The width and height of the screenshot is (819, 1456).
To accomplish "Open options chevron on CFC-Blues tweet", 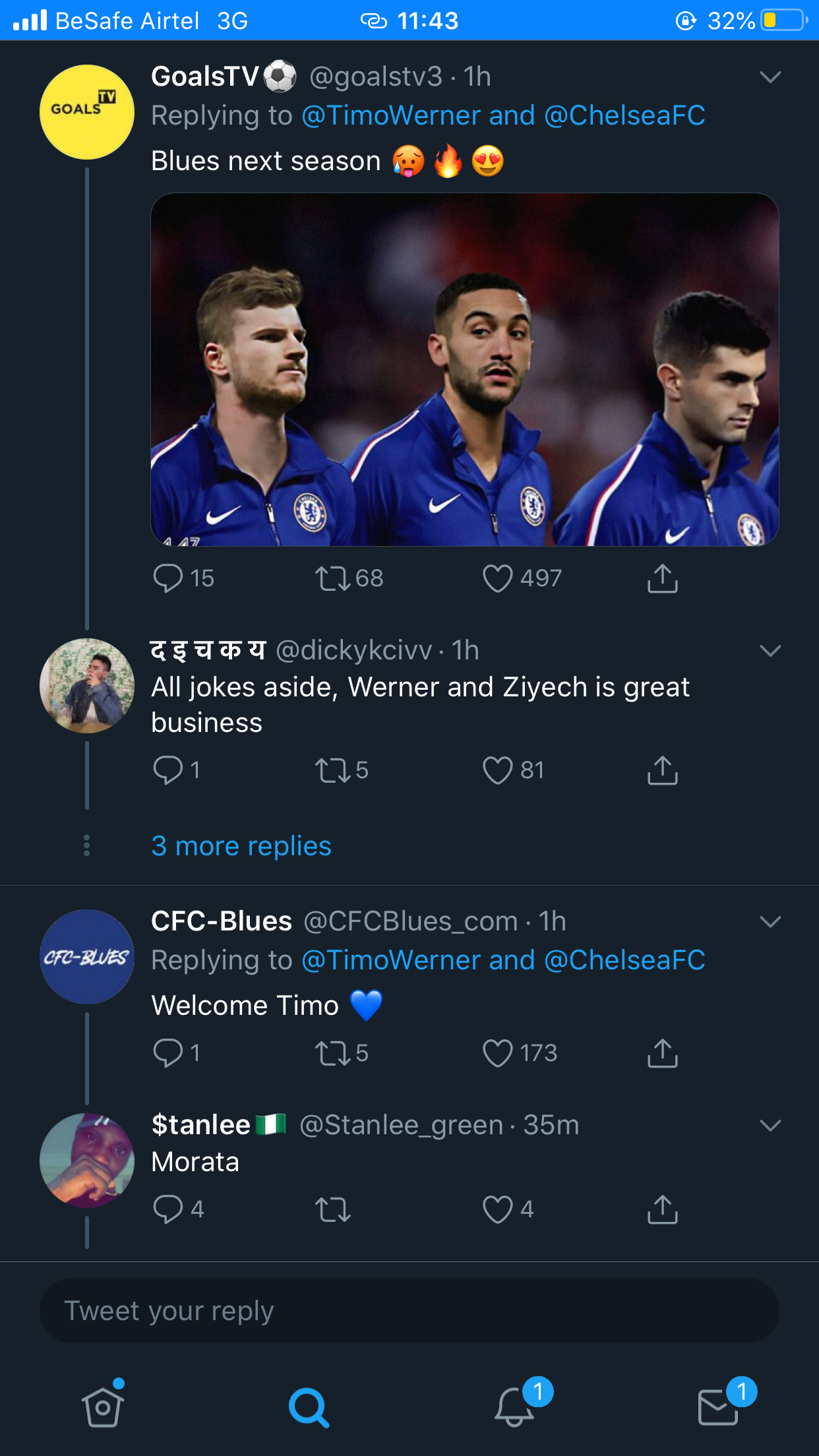I will 770,921.
